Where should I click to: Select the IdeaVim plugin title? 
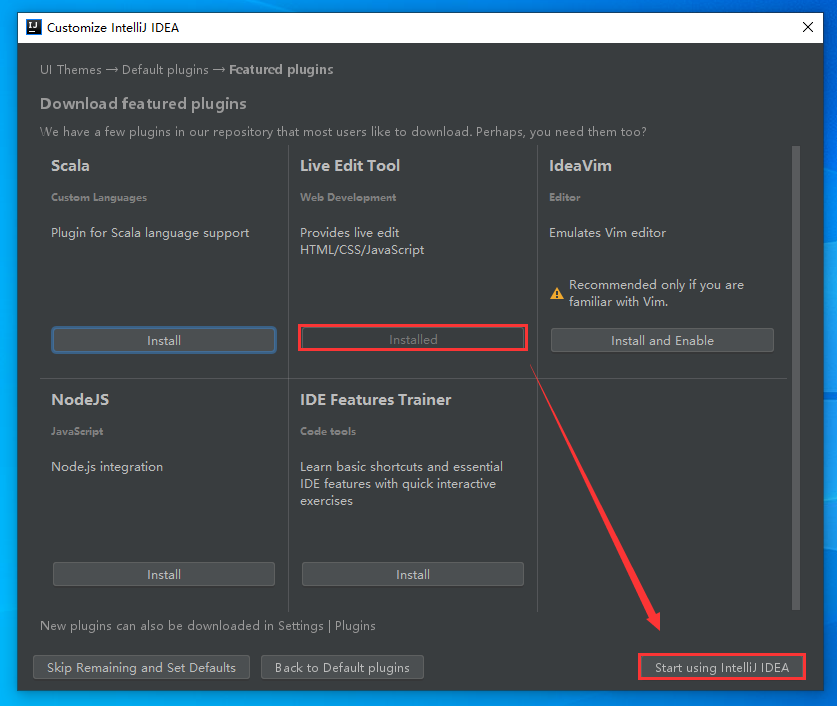pos(580,165)
